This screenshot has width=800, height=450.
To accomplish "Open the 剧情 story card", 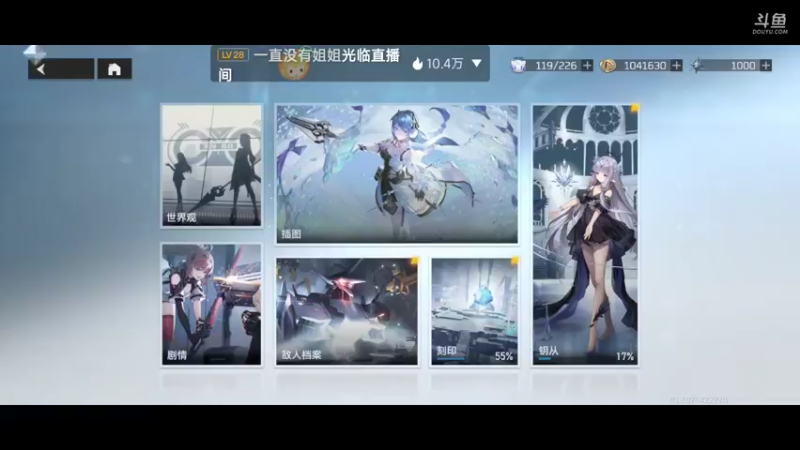I will pyautogui.click(x=212, y=304).
